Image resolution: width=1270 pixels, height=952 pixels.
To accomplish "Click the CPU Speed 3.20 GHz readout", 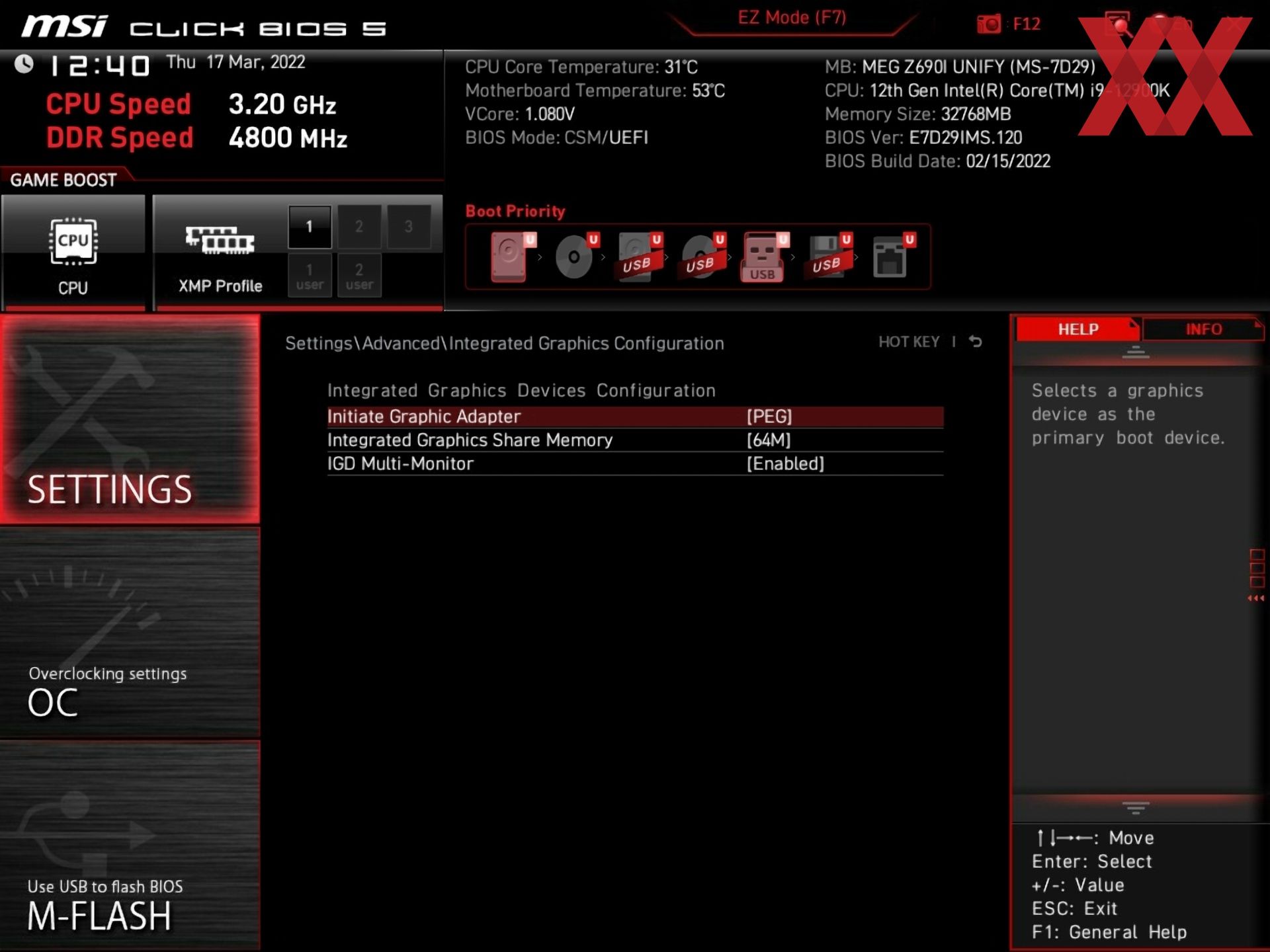I will (191, 104).
